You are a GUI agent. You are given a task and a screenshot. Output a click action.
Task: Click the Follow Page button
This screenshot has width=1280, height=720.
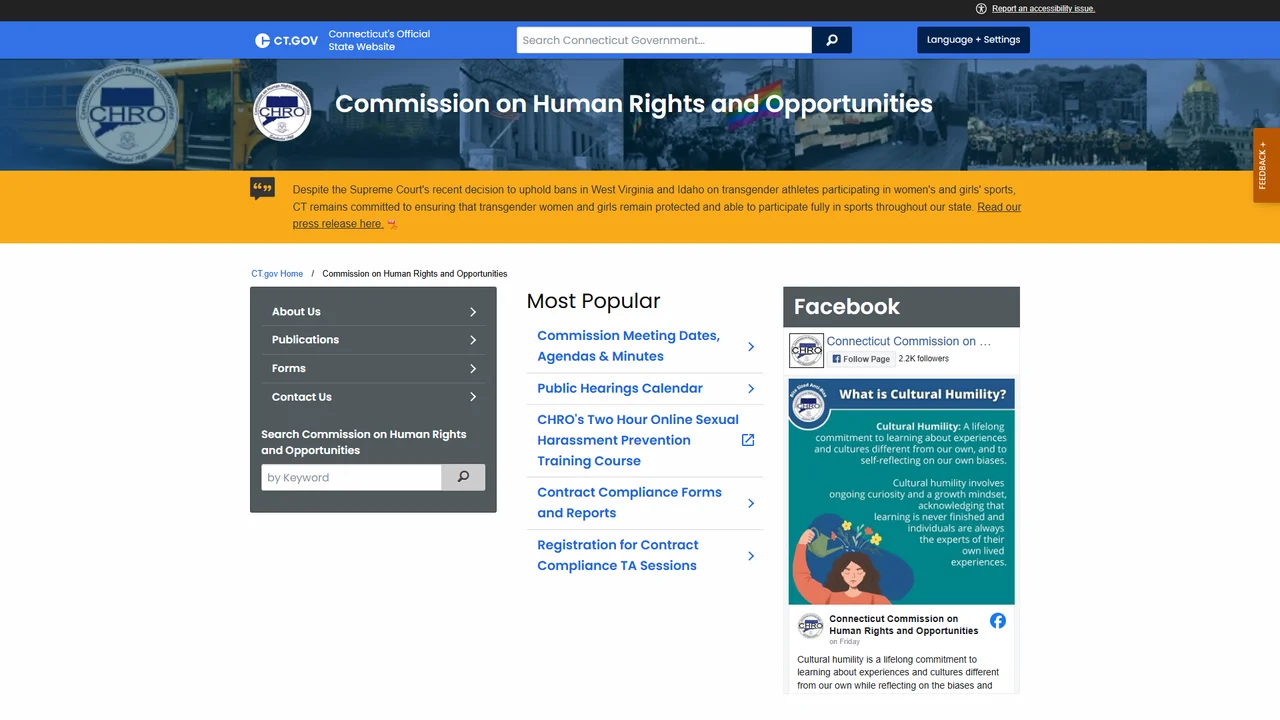861,358
